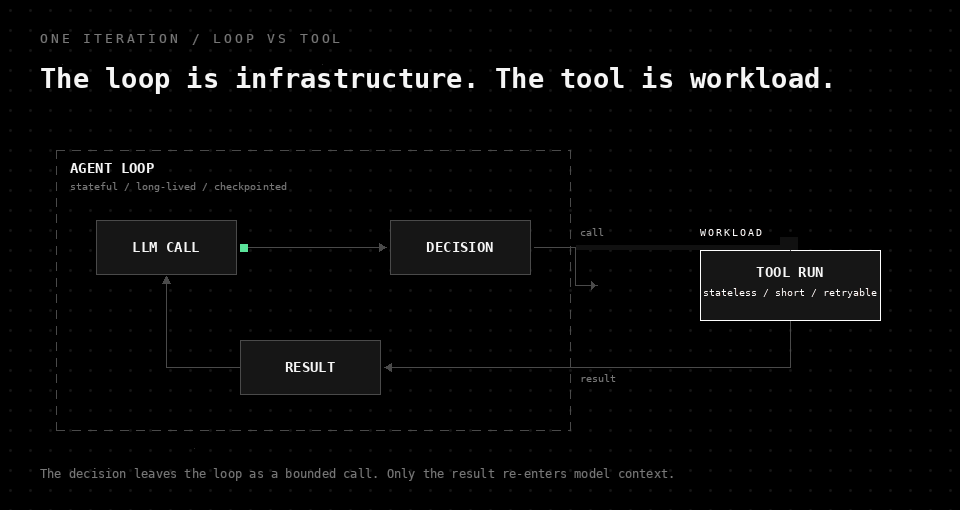Screen dimensions: 960x510
Task: Click the footer caption about bounded call
Action: click(x=357, y=474)
